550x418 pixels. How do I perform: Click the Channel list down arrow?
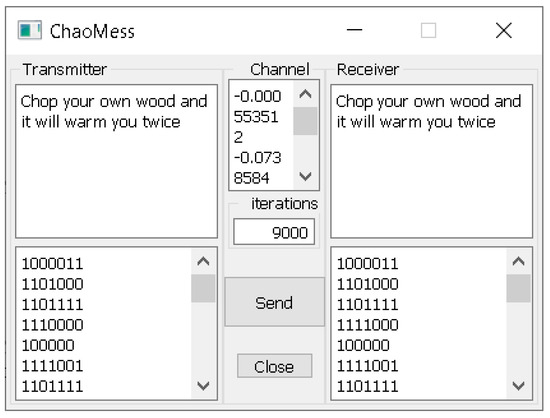305,176
